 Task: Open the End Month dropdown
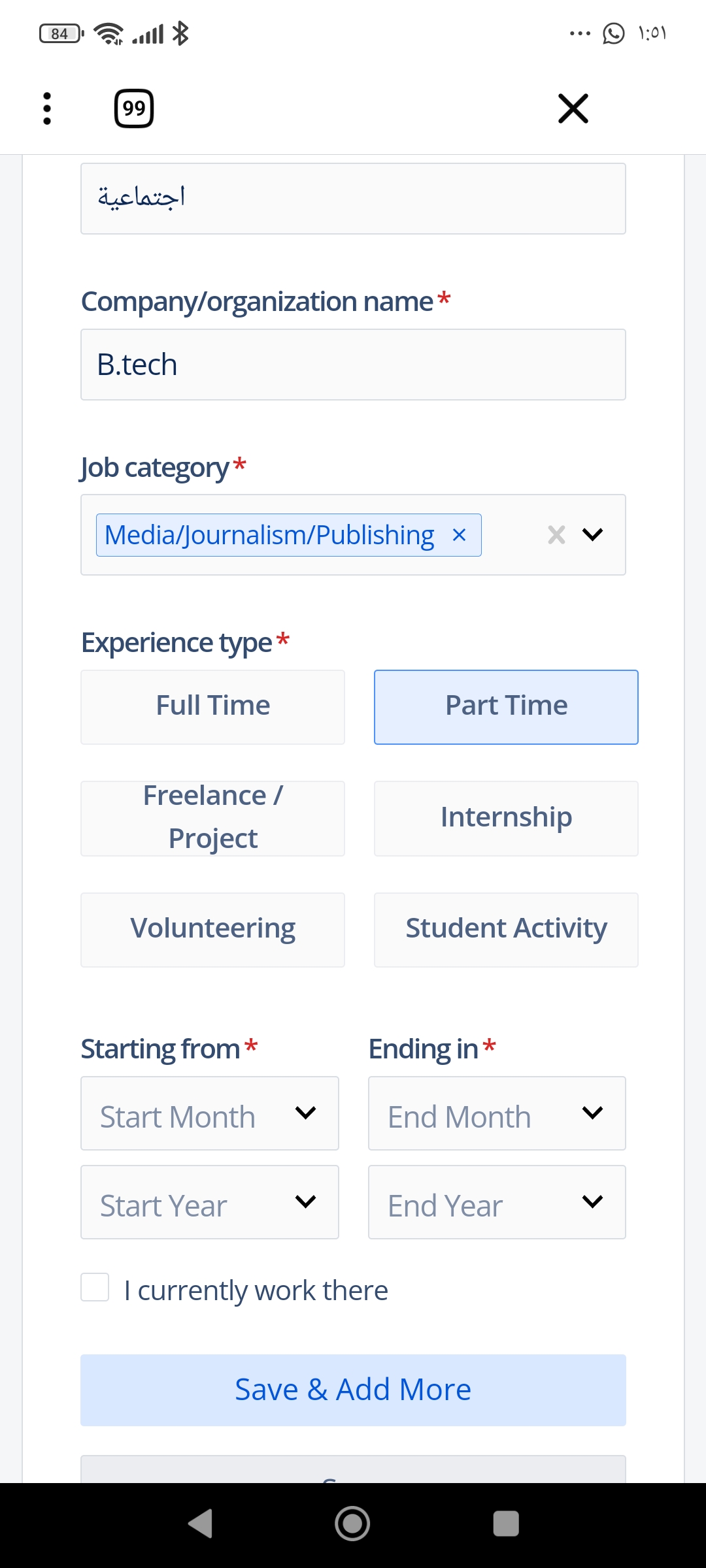[x=497, y=1113]
